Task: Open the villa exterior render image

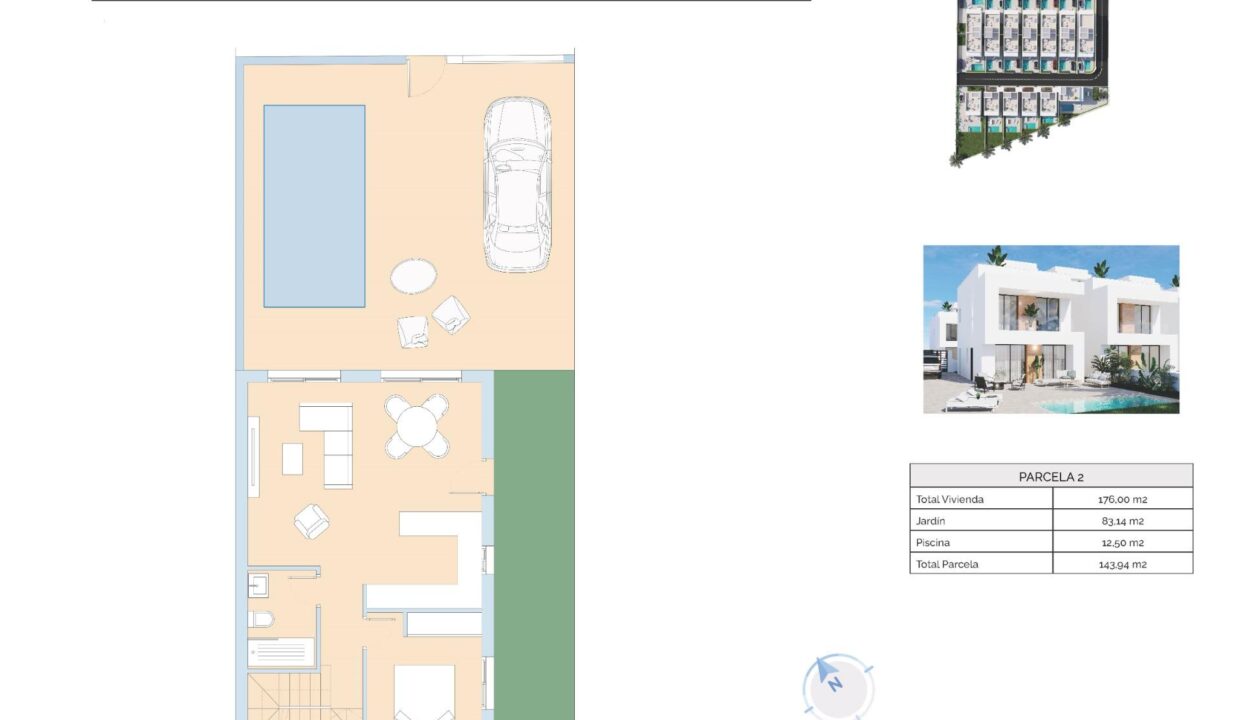Action: 1051,329
